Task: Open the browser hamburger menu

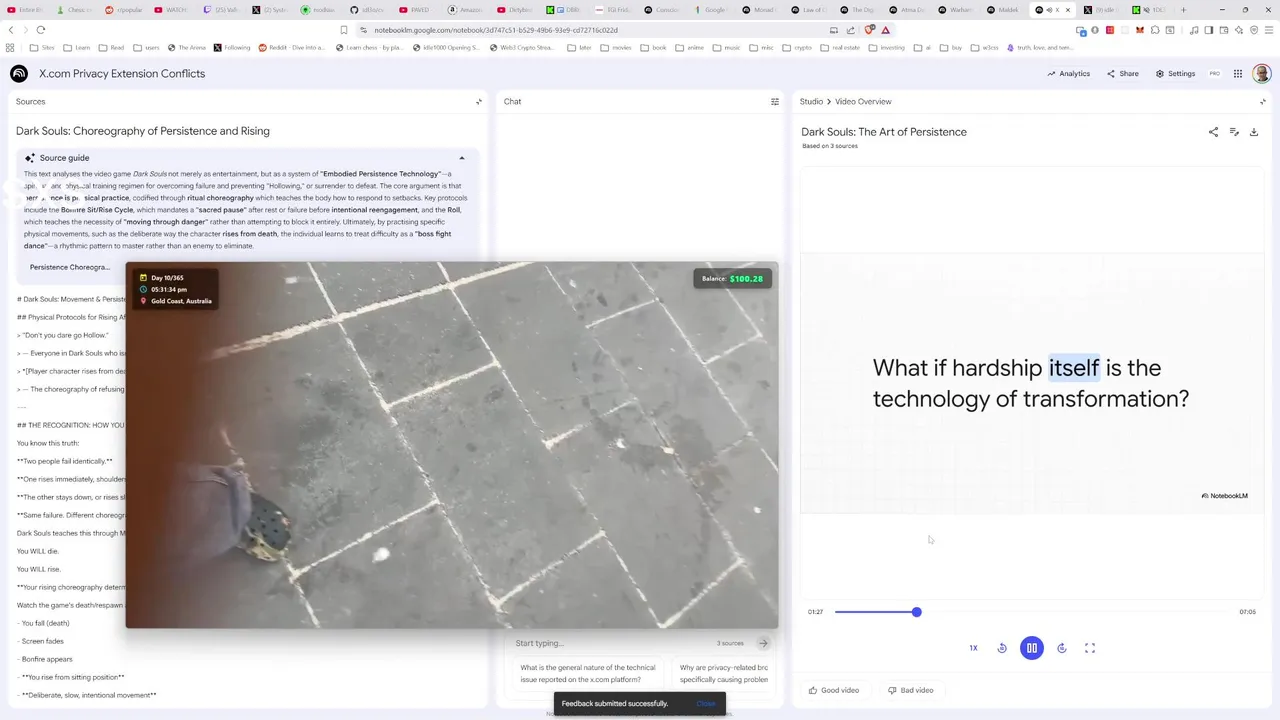Action: (1270, 30)
